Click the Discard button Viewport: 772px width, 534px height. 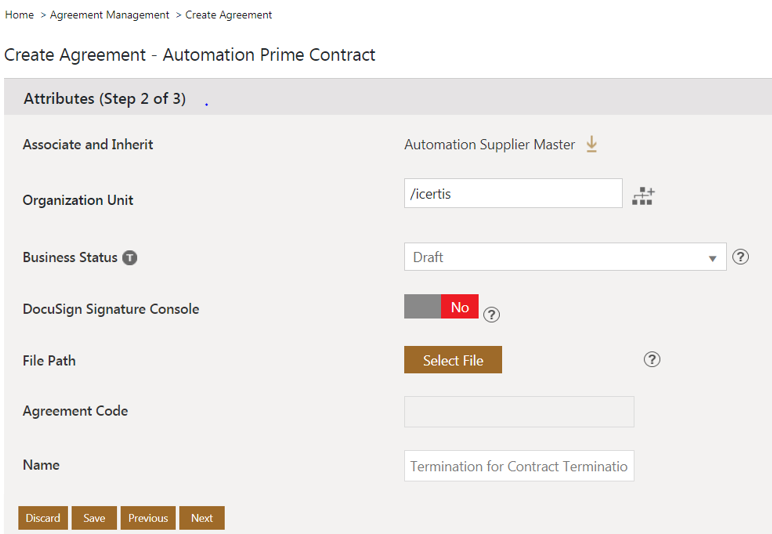tap(43, 518)
